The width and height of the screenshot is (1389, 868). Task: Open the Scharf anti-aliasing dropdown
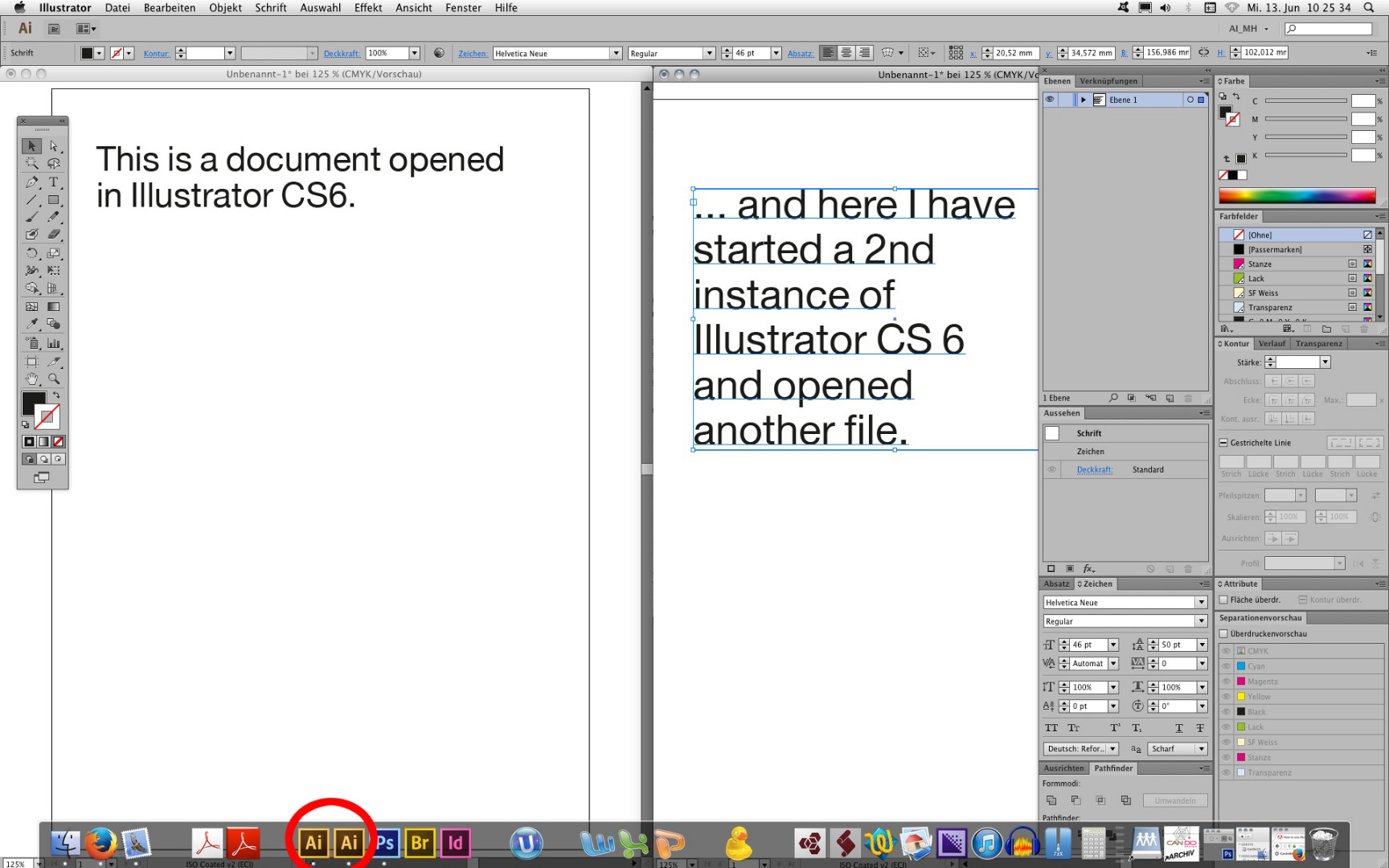(1201, 749)
